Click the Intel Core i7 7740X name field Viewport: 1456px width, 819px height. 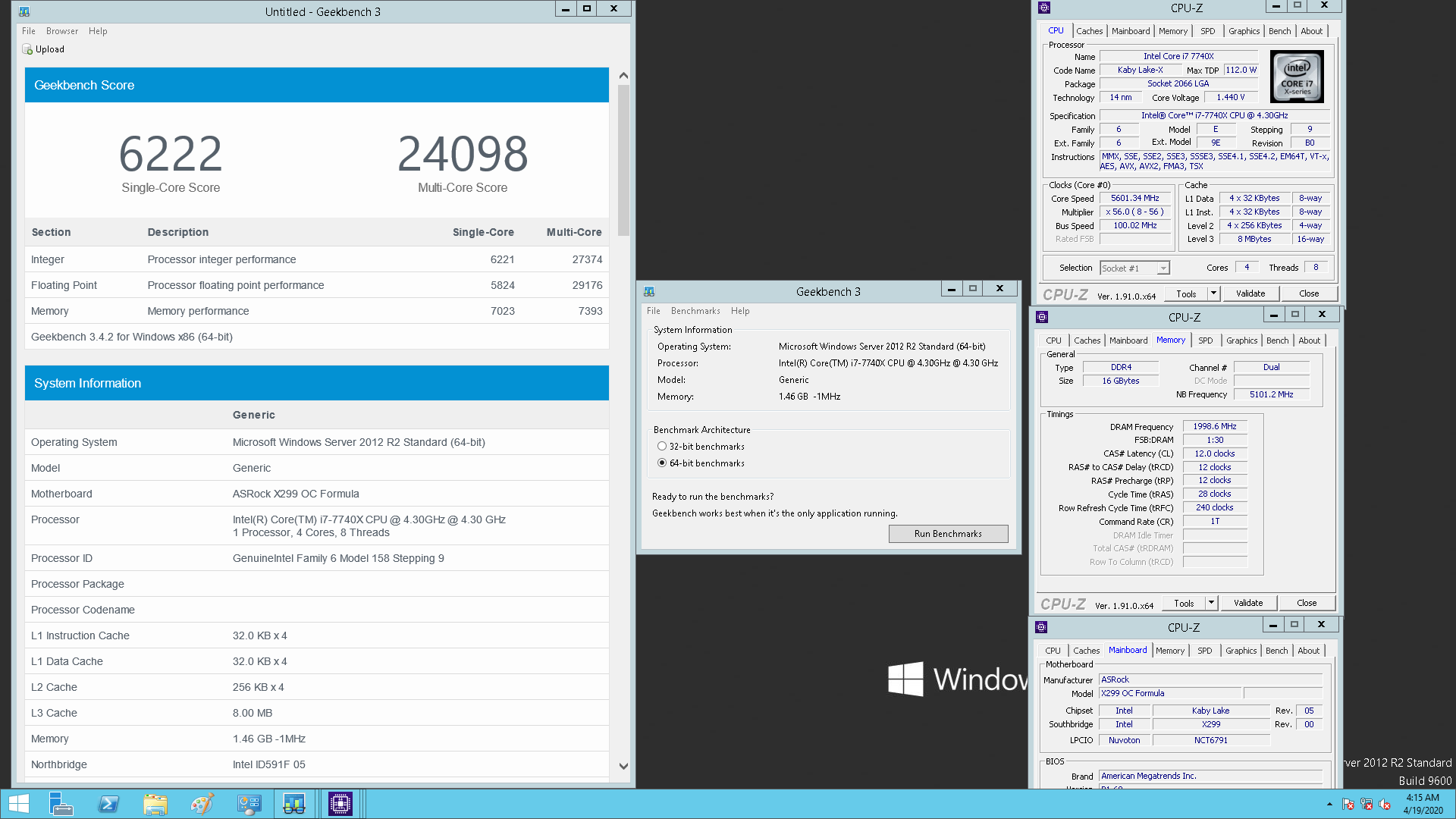(1178, 56)
